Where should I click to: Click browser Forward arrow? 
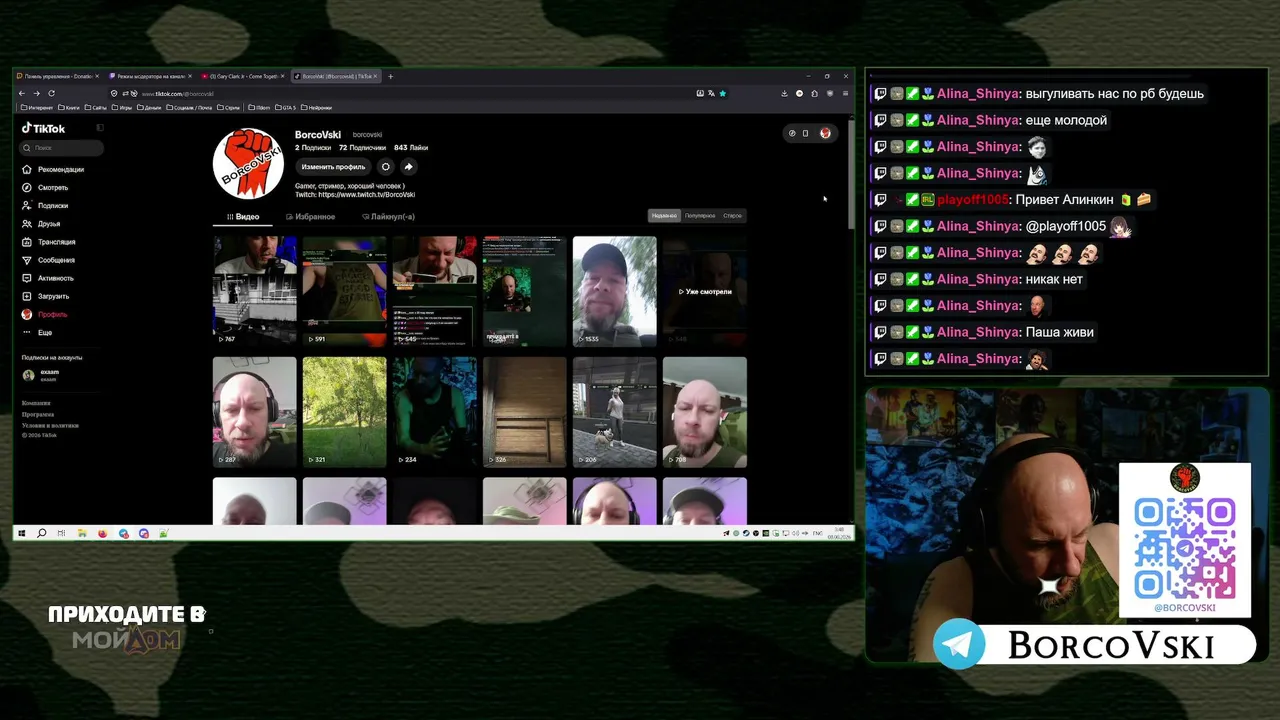click(37, 93)
